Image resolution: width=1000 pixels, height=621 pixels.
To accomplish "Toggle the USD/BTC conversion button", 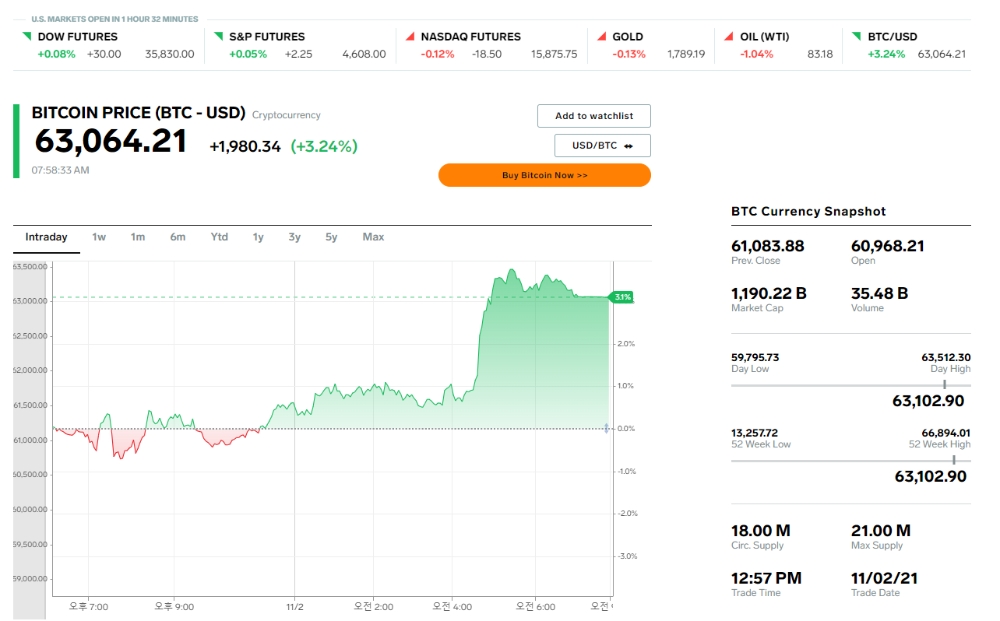I will pyautogui.click(x=602, y=145).
